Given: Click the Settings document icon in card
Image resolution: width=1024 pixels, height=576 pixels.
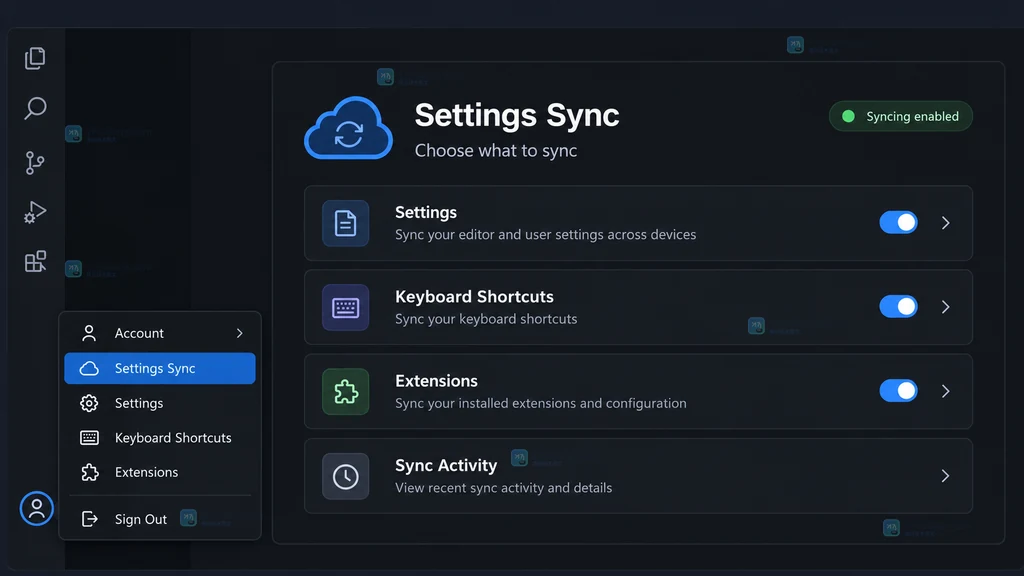Looking at the screenshot, I should pos(345,223).
